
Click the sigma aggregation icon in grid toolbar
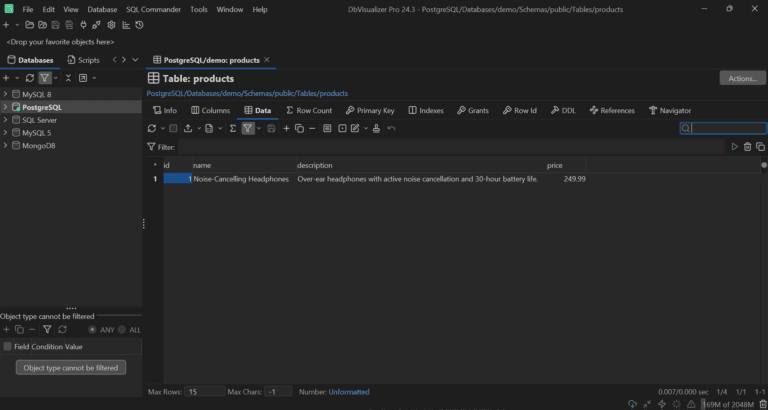[233, 128]
